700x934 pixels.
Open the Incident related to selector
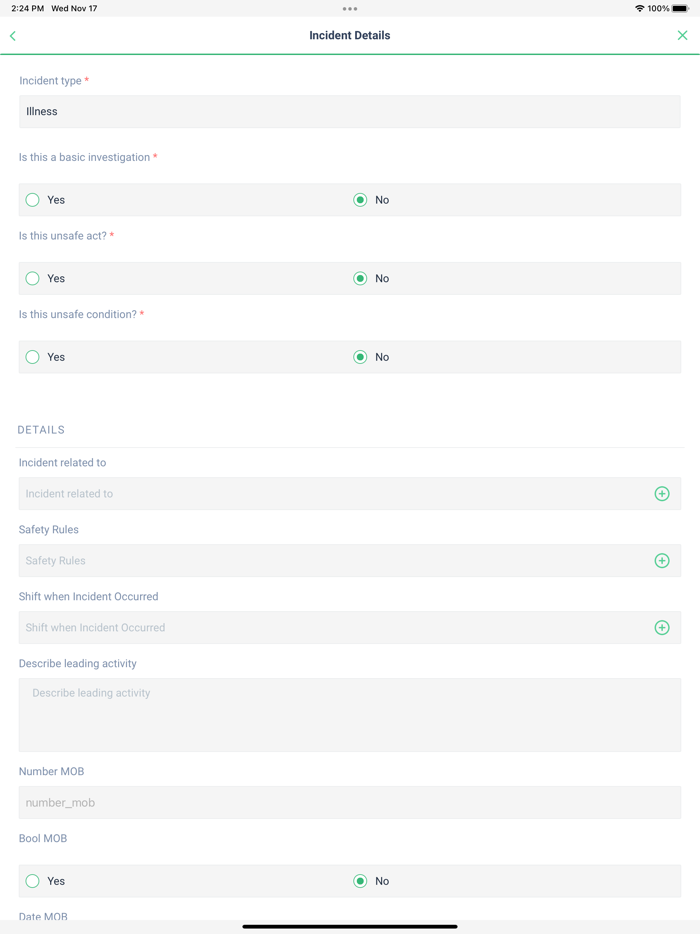pyautogui.click(x=330, y=494)
